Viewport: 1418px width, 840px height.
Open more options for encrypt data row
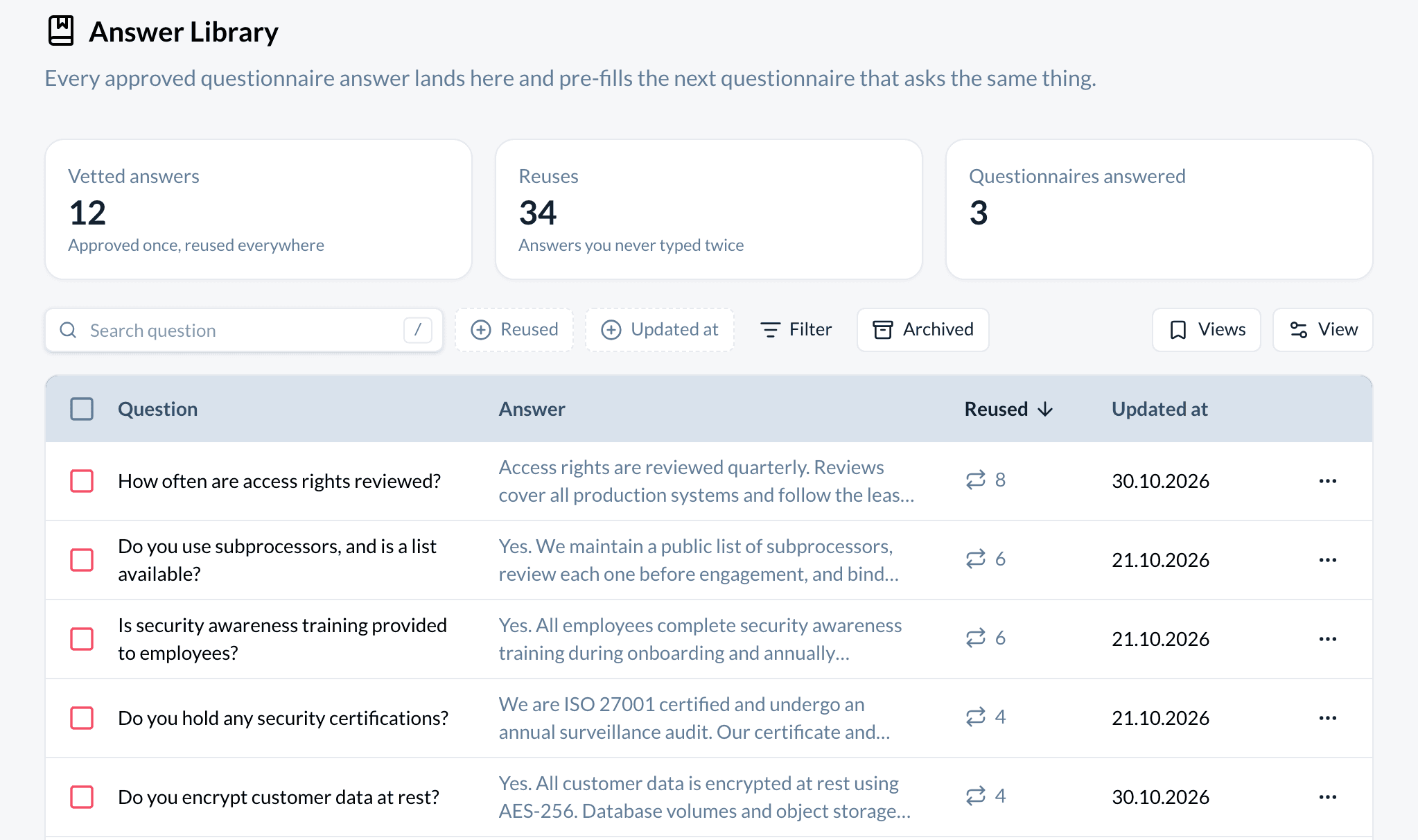pos(1327,797)
